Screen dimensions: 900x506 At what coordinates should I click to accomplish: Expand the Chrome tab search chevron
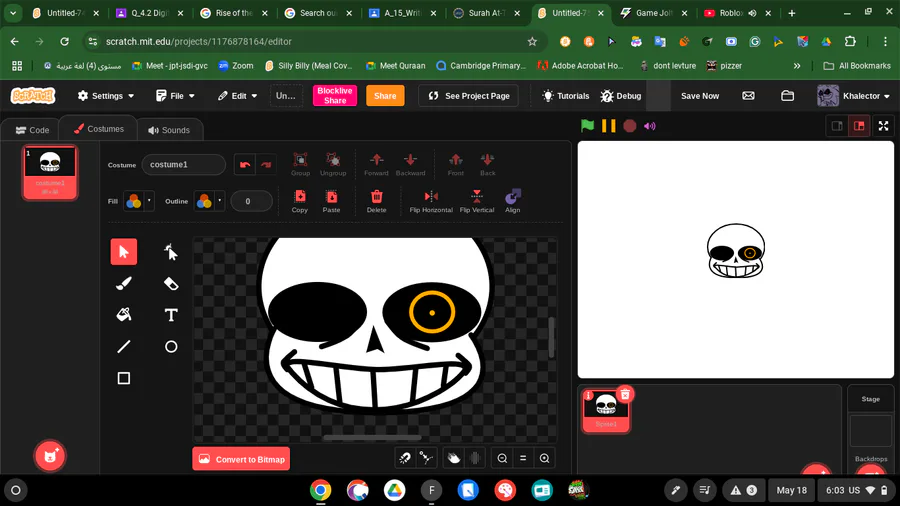click(13, 13)
